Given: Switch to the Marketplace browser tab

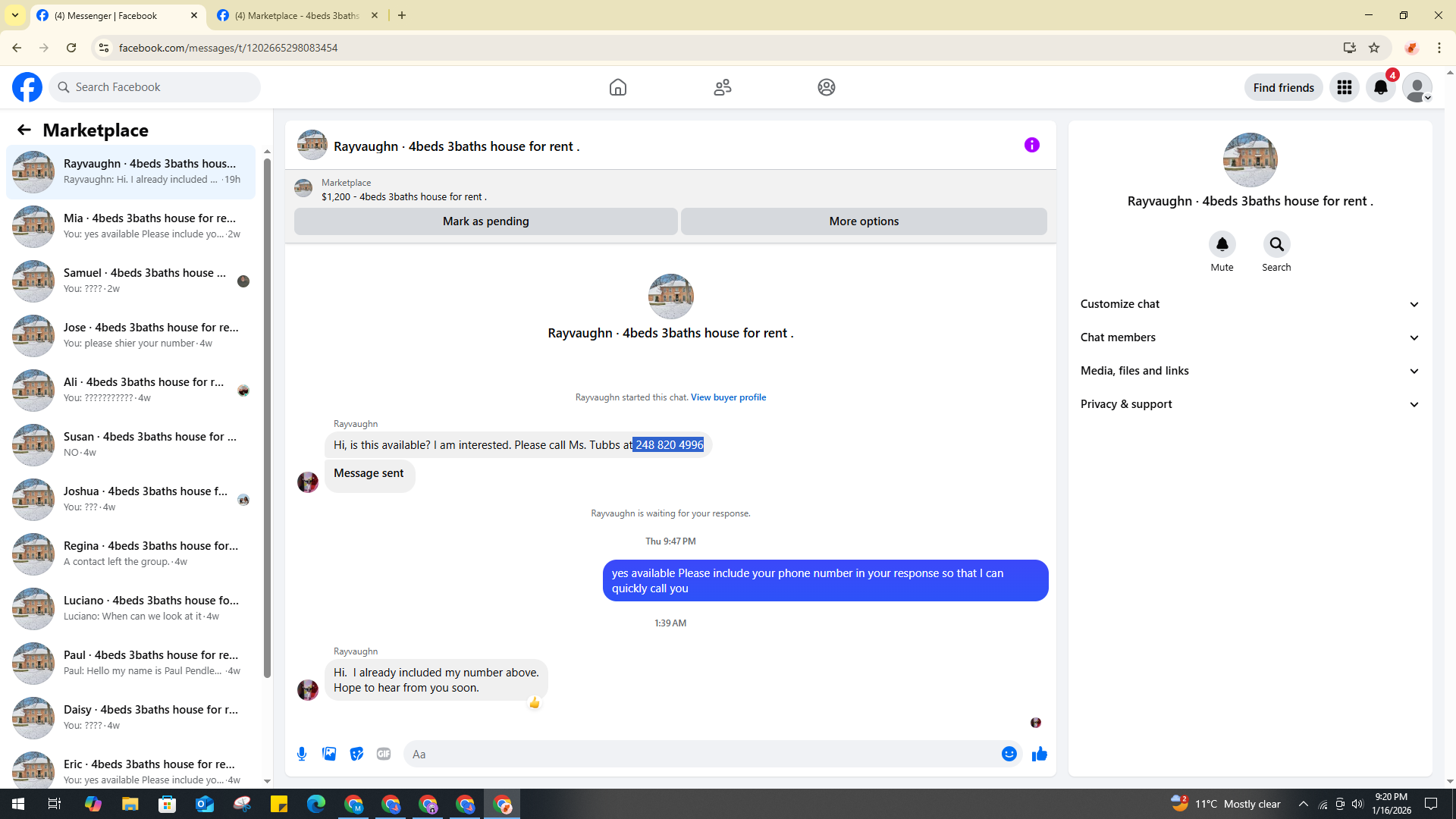Looking at the screenshot, I should coord(297,15).
